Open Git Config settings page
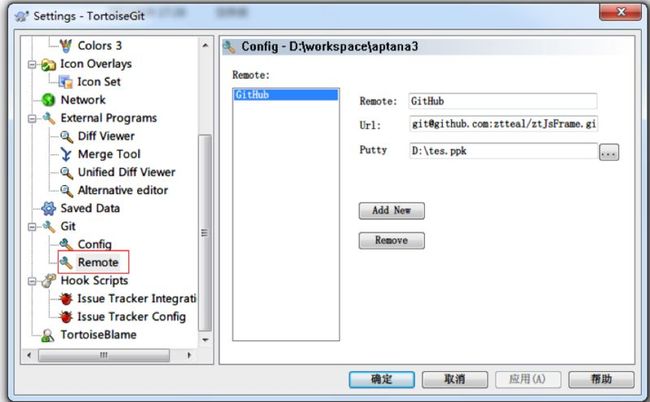This screenshot has height=402, width=650. [95, 245]
